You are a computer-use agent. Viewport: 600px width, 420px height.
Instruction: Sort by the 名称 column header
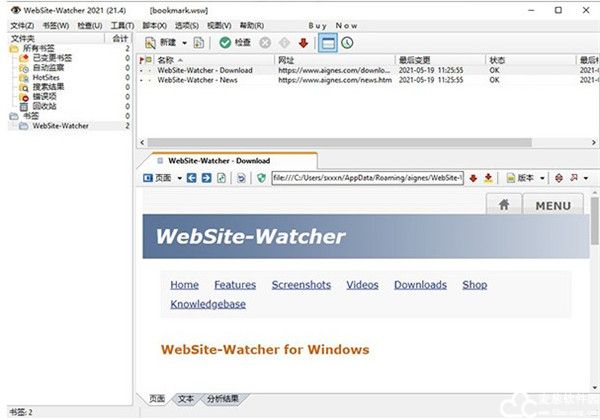click(214, 60)
